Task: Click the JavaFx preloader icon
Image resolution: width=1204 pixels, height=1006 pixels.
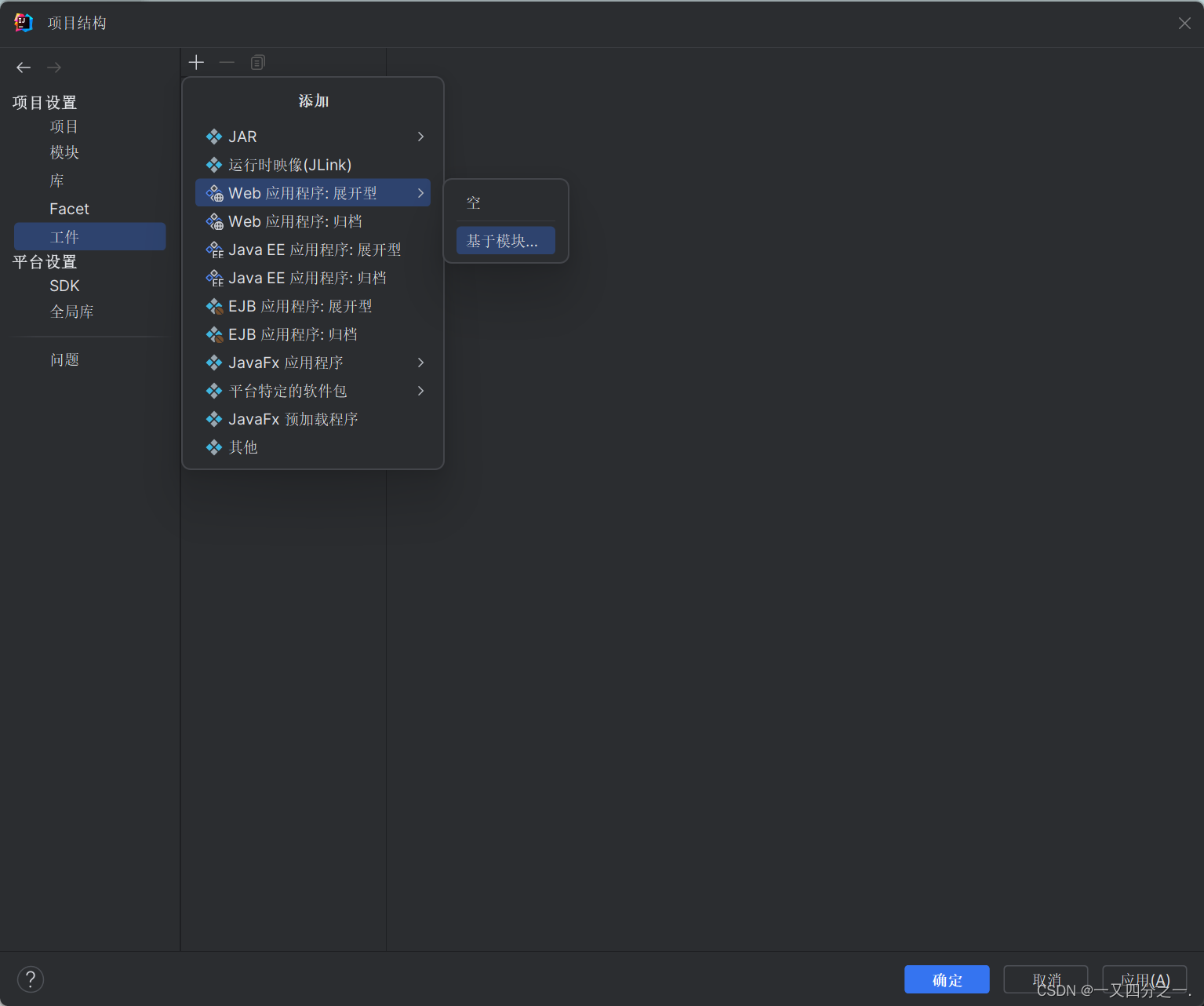Action: pos(214,419)
